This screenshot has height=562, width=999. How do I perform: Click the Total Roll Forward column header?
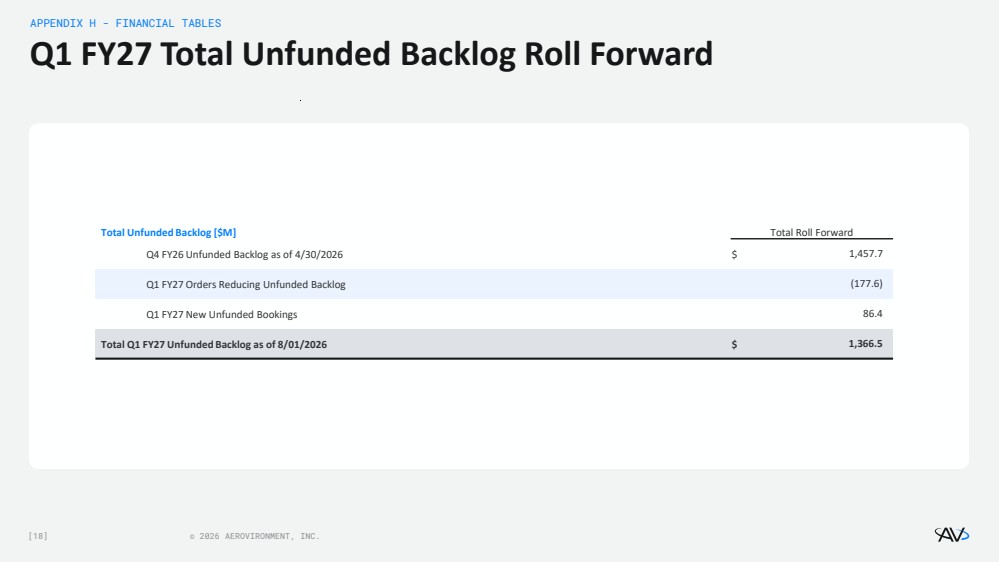(811, 233)
